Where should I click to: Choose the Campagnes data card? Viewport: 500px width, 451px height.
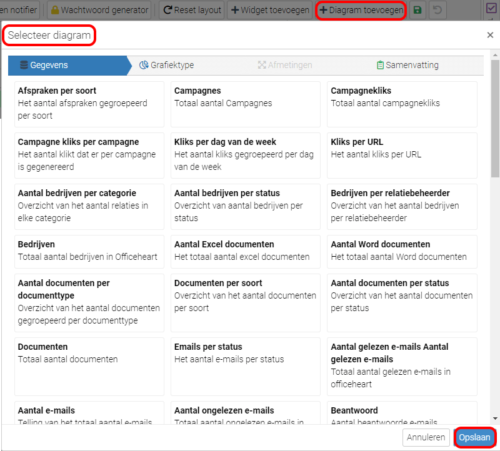(245, 104)
